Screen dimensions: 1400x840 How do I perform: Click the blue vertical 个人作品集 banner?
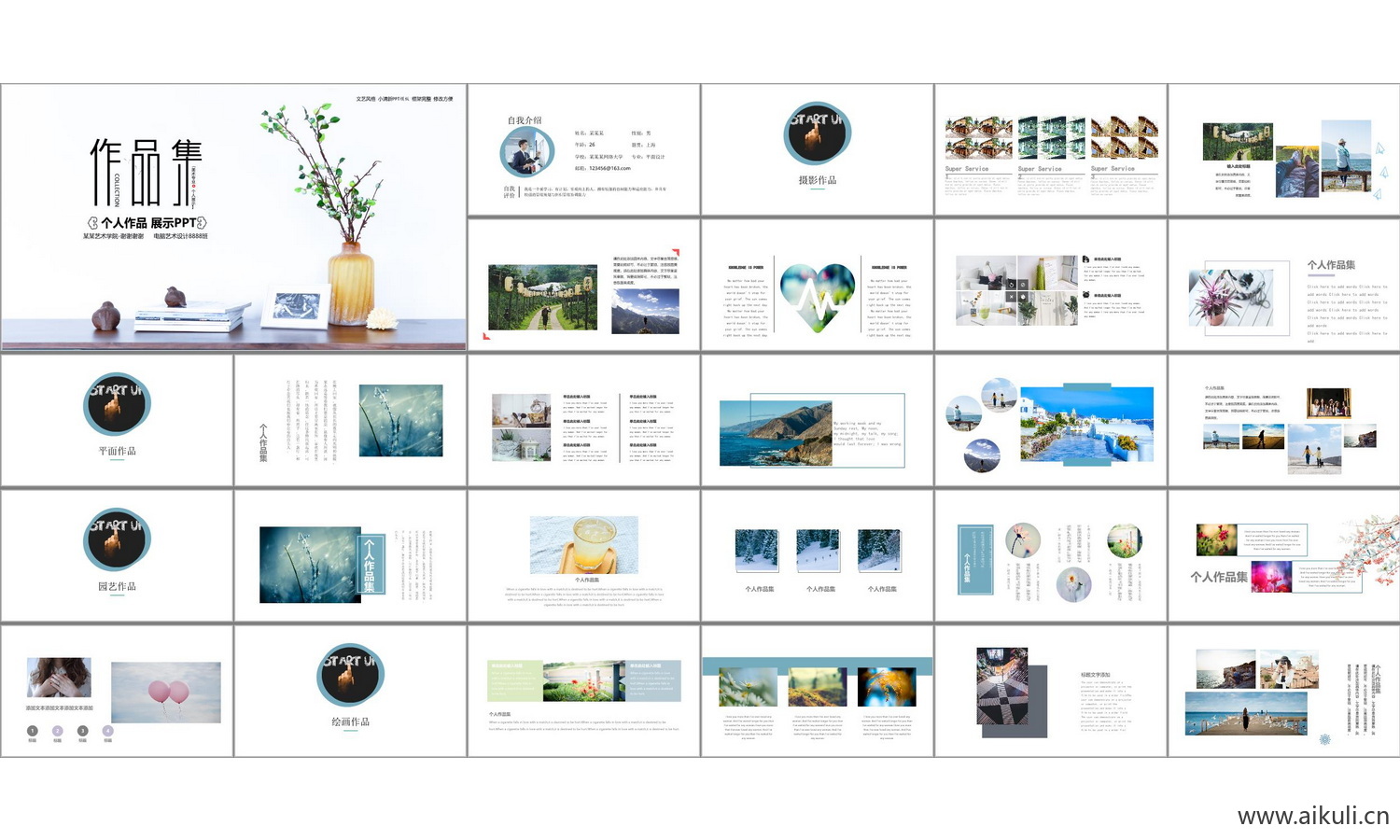(369, 563)
